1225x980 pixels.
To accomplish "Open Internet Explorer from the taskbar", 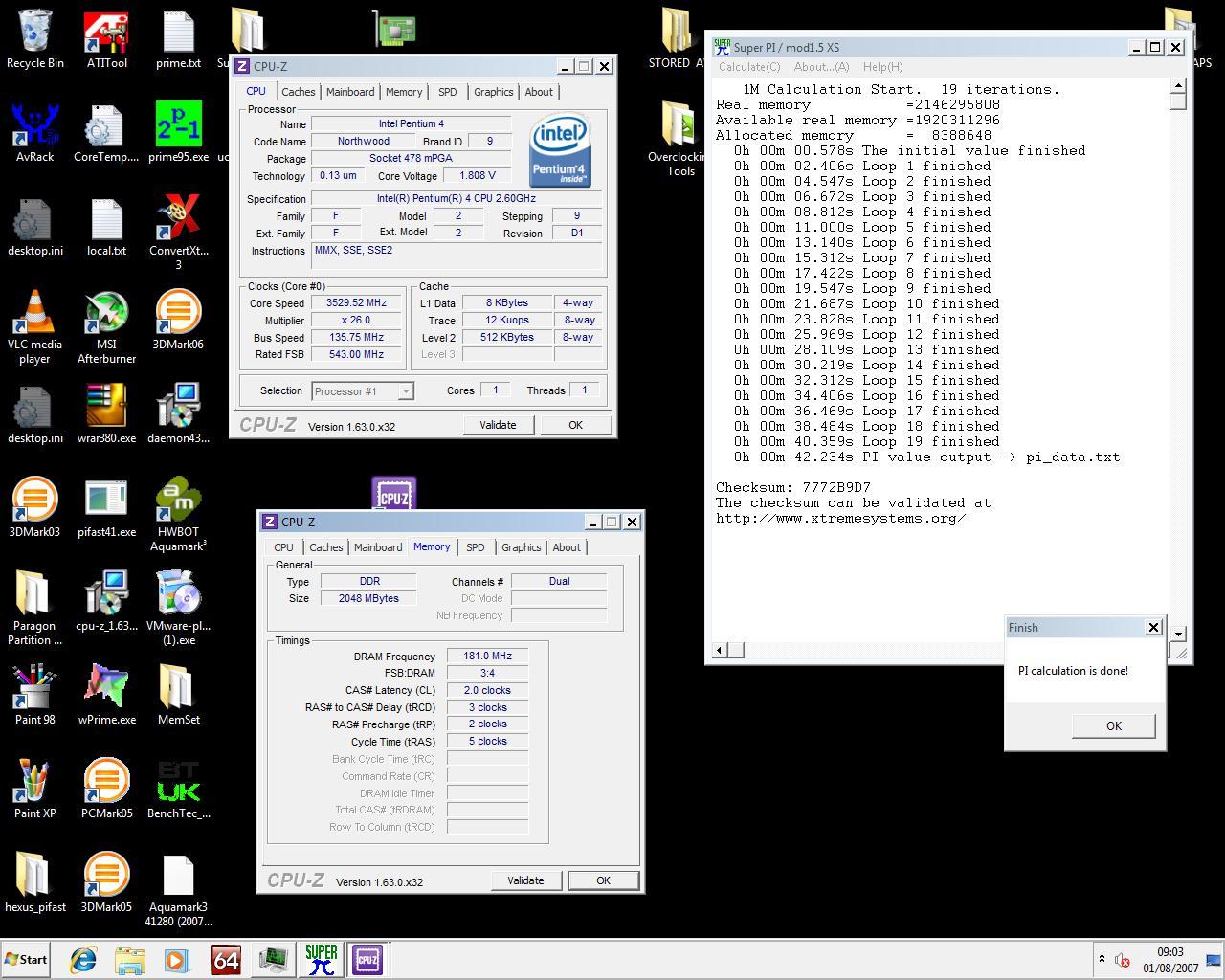I will pos(83,960).
